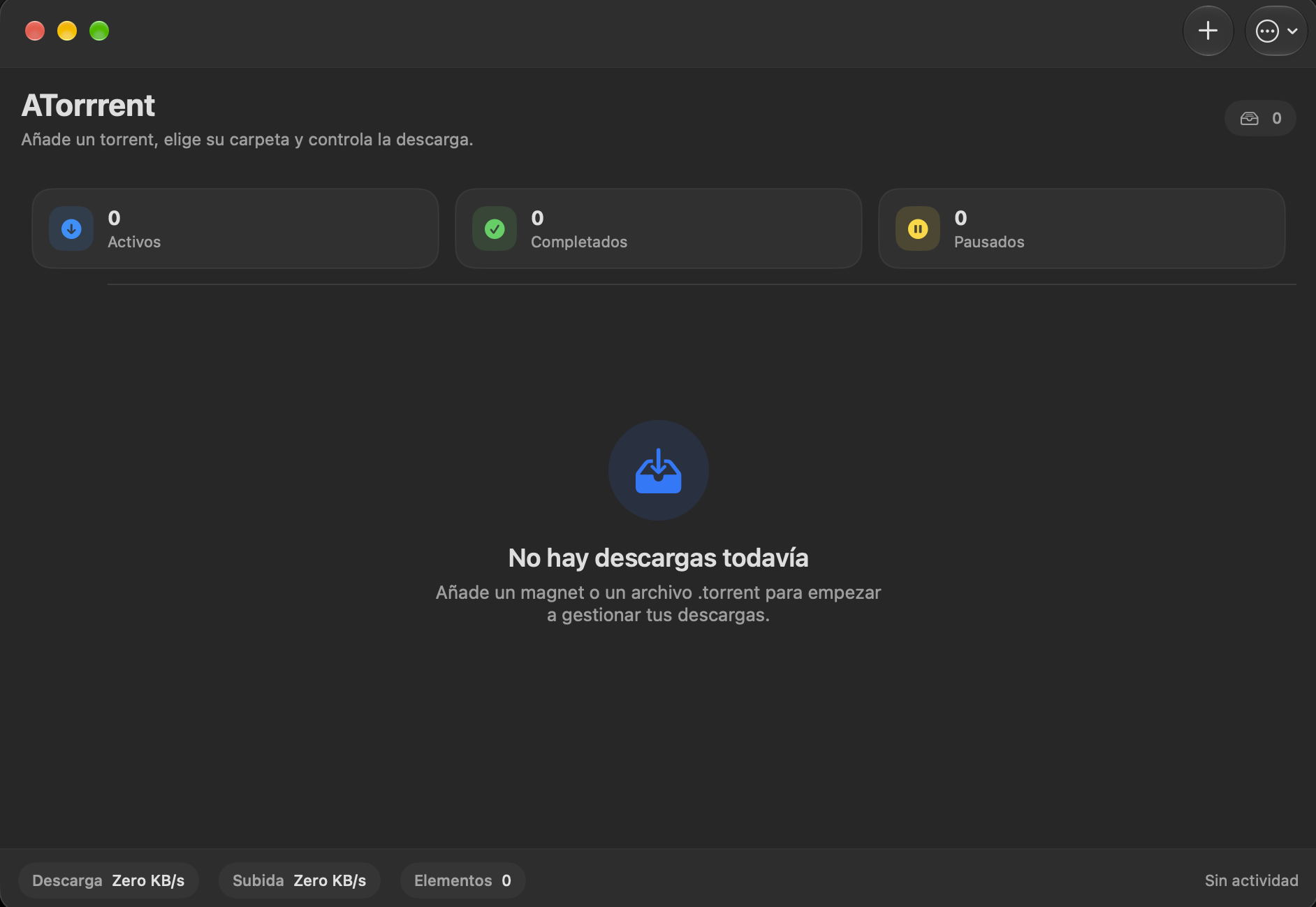Minimize the window with the yellow button

point(67,31)
